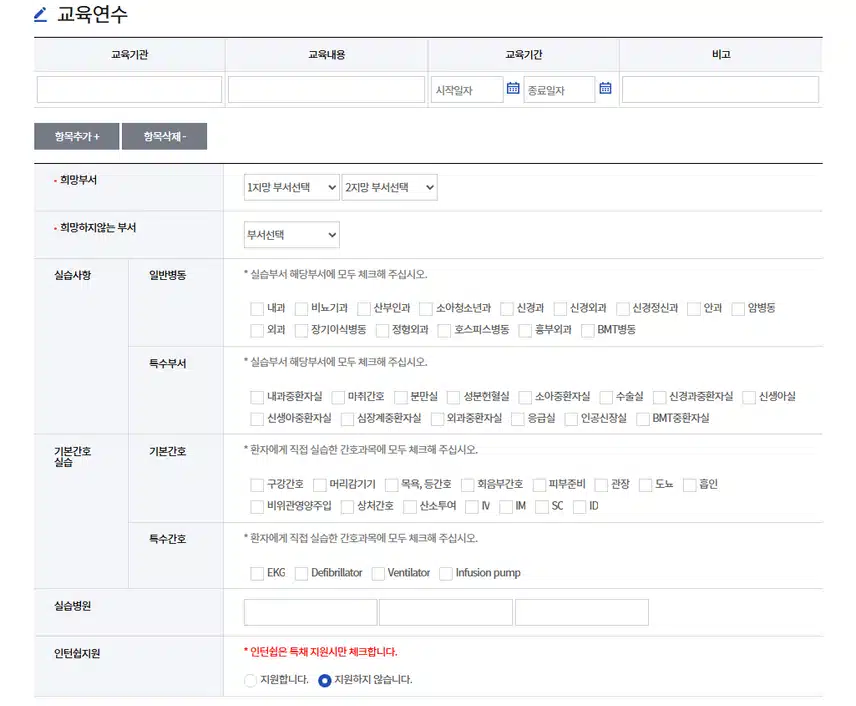Open the 1지망 부서선택 dropdown
Image resolution: width=856 pixels, height=706 pixels.
tap(292, 187)
